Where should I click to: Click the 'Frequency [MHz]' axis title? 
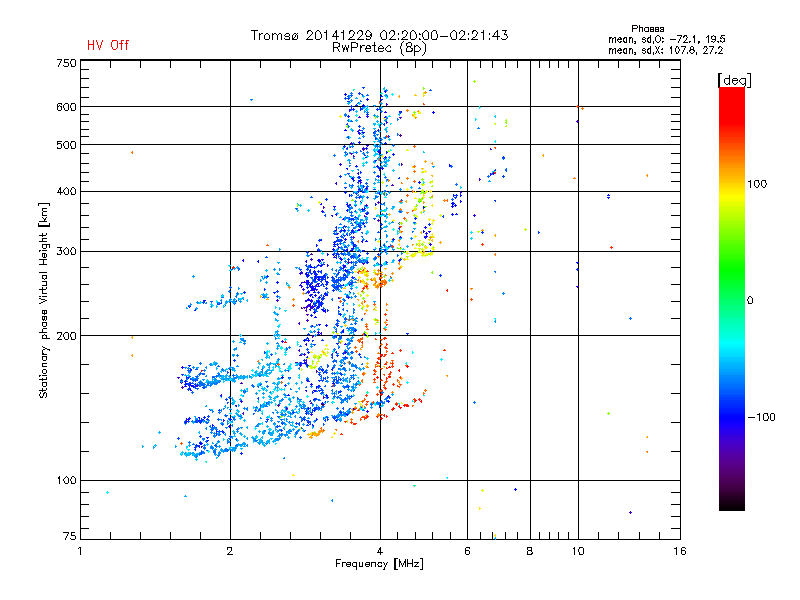coord(379,564)
